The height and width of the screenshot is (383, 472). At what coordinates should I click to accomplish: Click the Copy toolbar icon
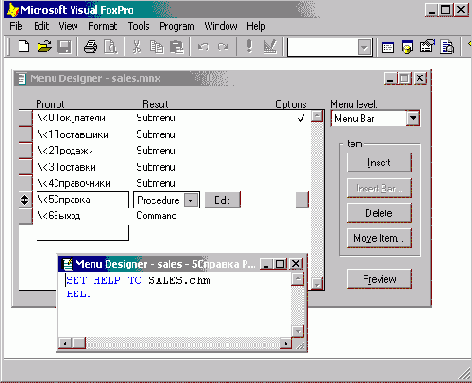pyautogui.click(x=156, y=46)
